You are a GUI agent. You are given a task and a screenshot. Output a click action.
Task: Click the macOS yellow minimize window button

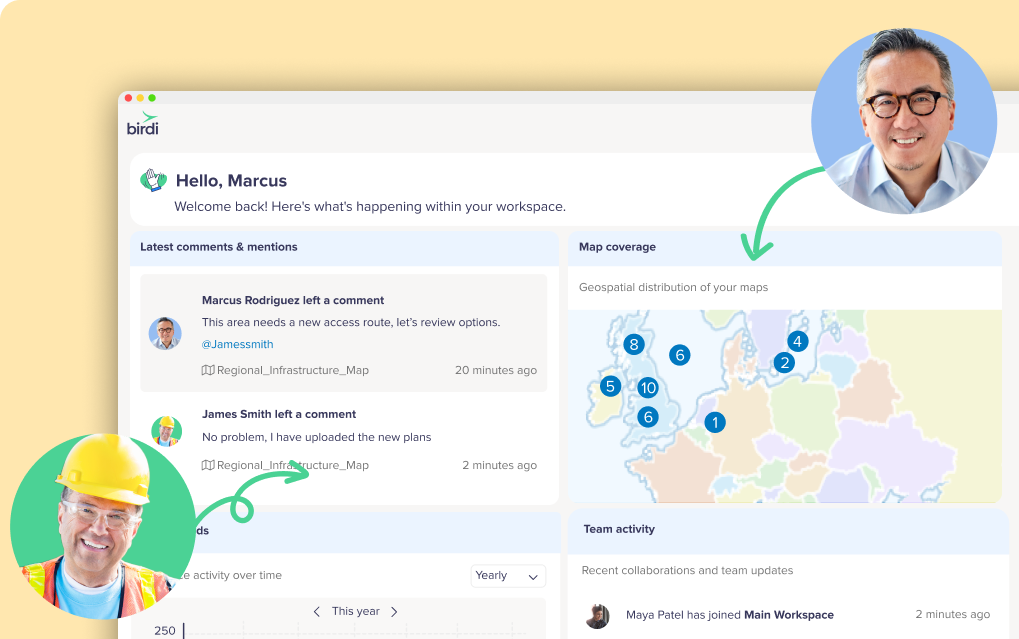click(x=140, y=98)
